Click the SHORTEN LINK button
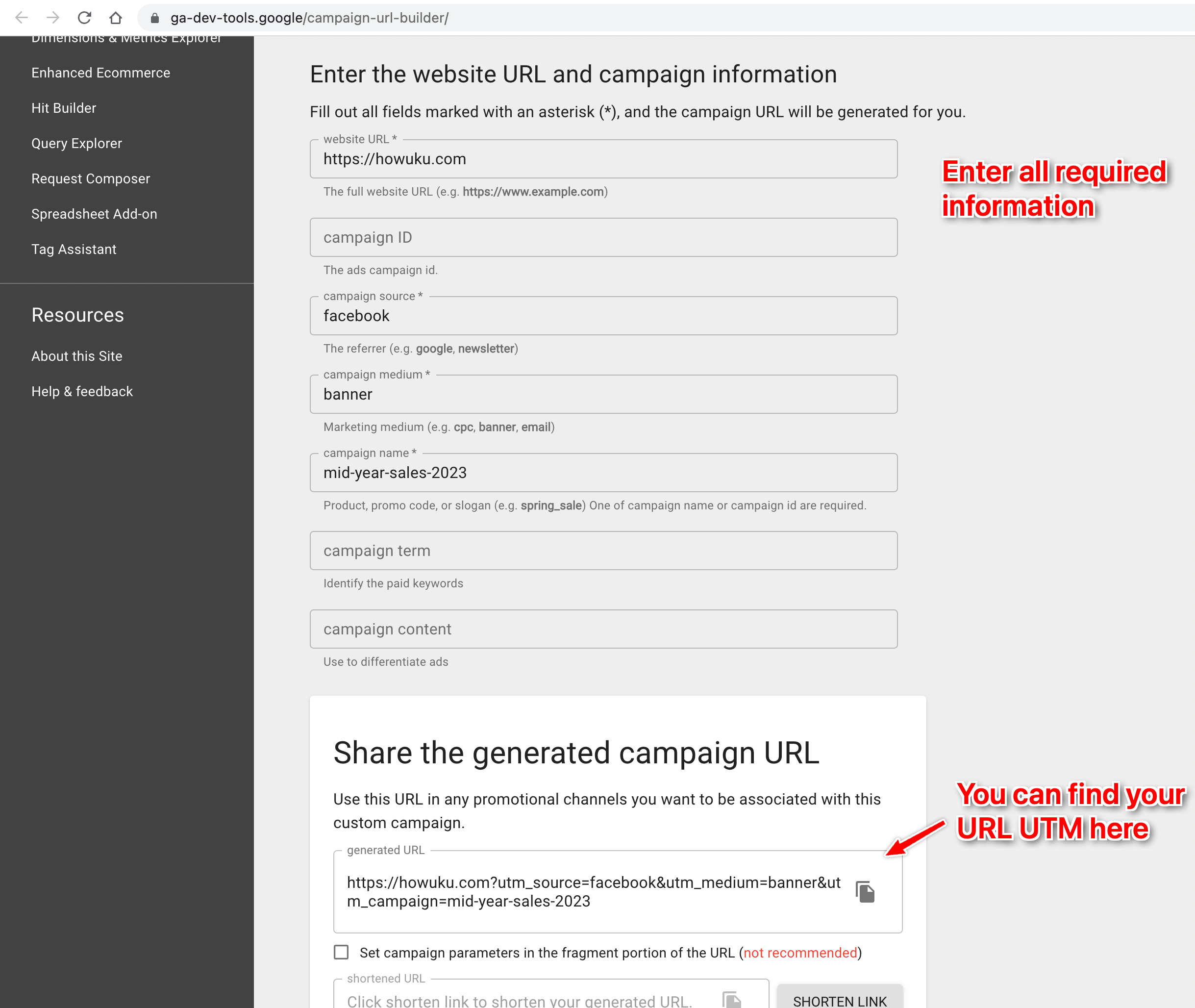The image size is (1195, 1008). coord(839,1000)
